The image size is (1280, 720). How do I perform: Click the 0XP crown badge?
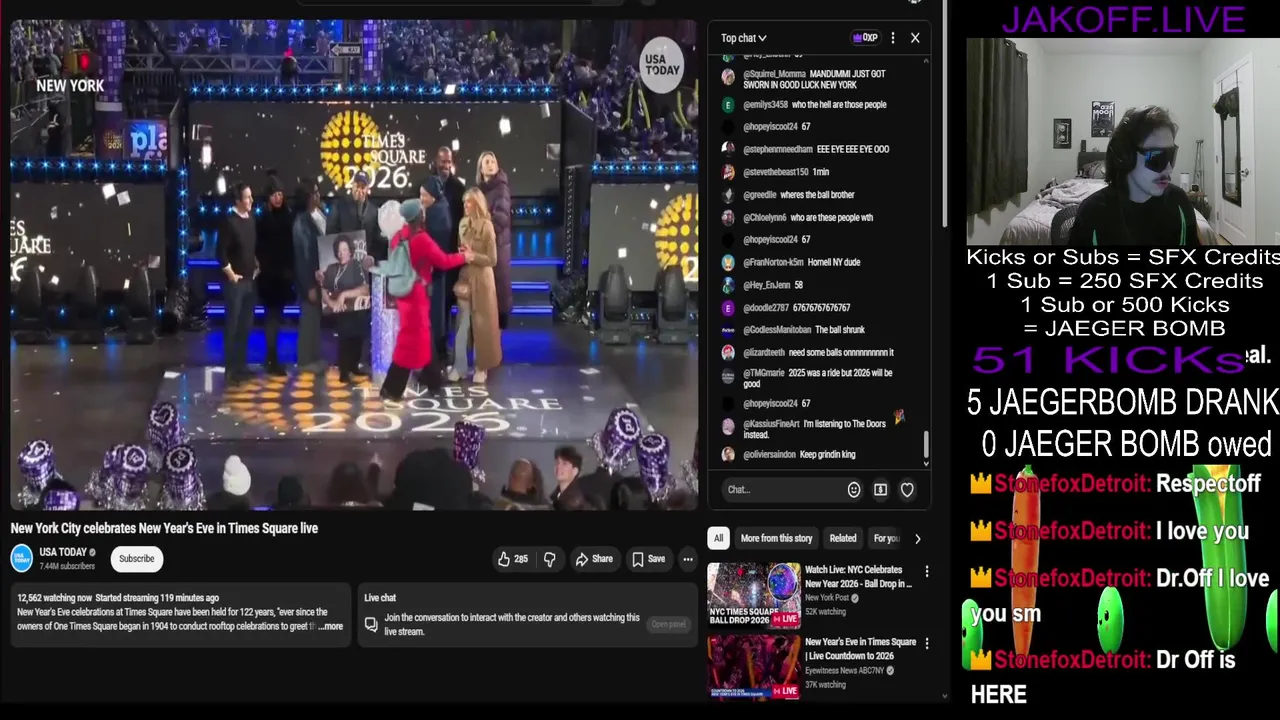click(x=865, y=38)
